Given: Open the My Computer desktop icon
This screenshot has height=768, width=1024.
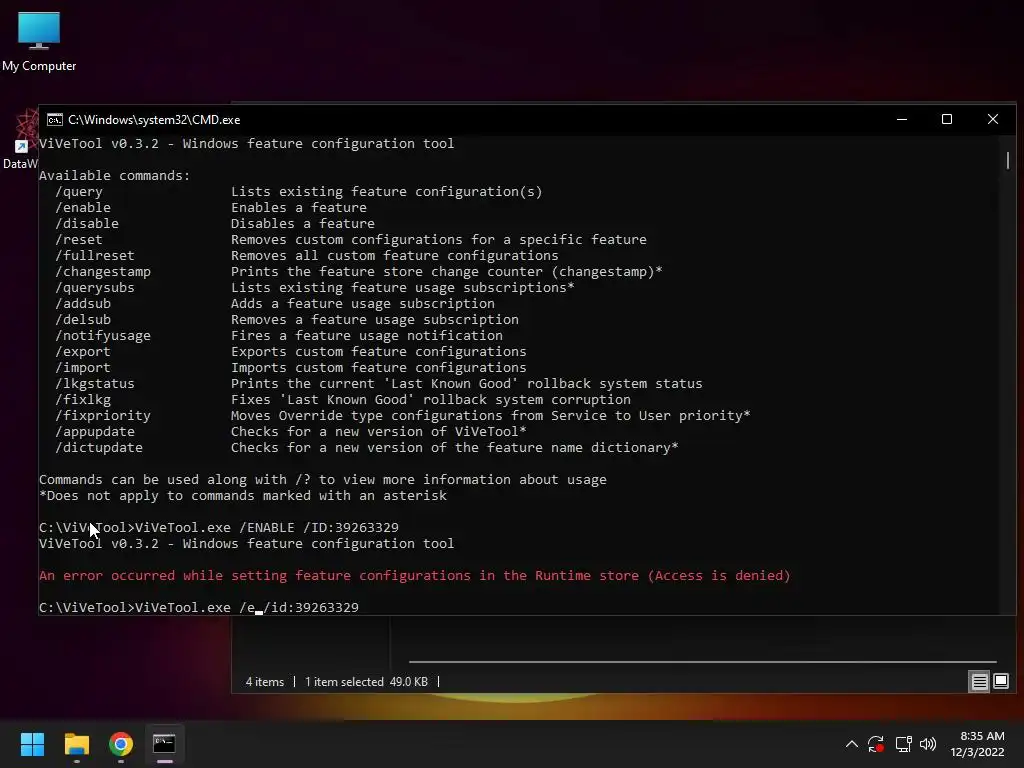Looking at the screenshot, I should coord(39,40).
